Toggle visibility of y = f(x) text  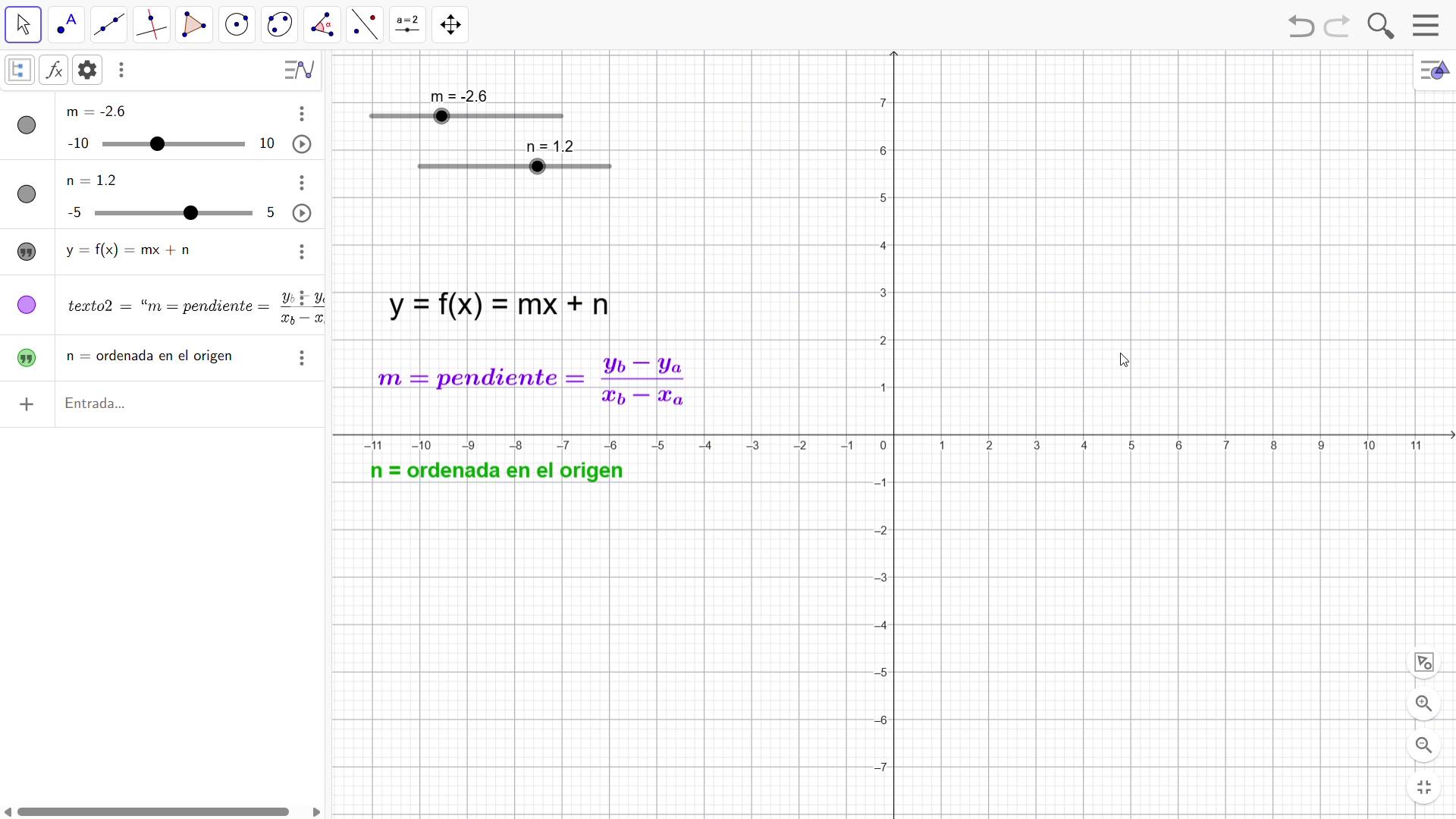27,252
